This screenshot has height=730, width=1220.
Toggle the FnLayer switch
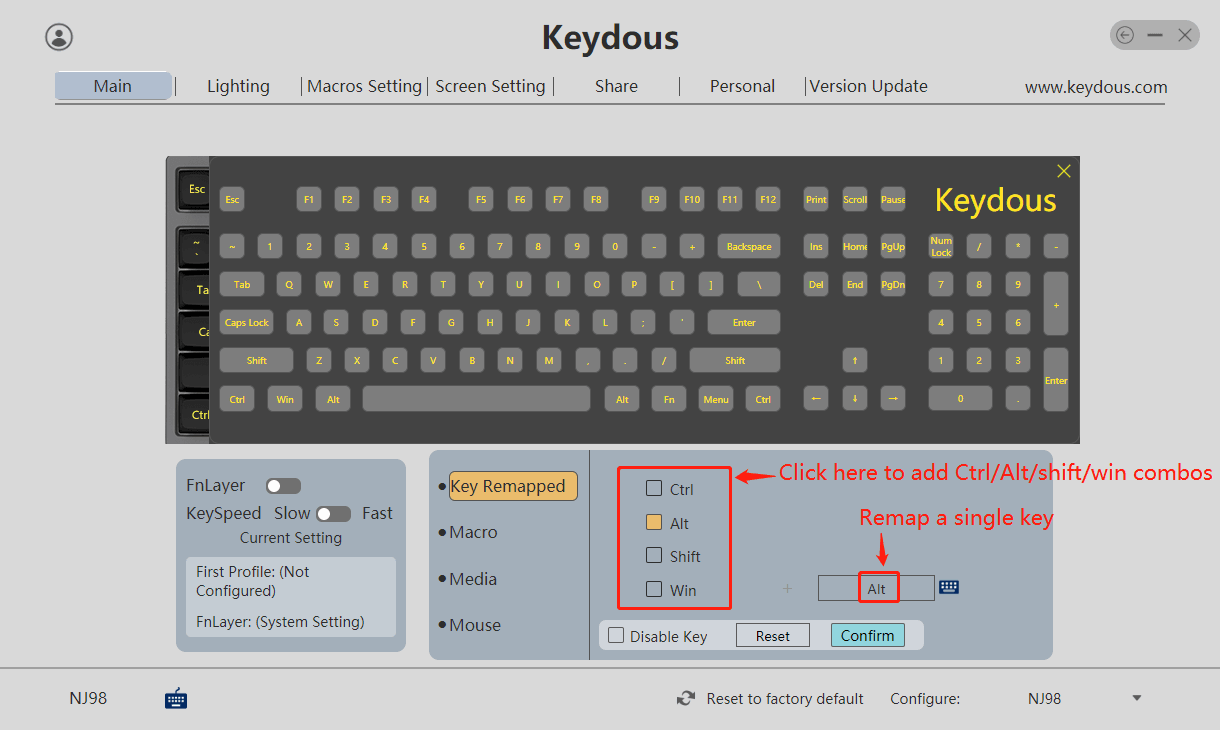click(x=283, y=486)
